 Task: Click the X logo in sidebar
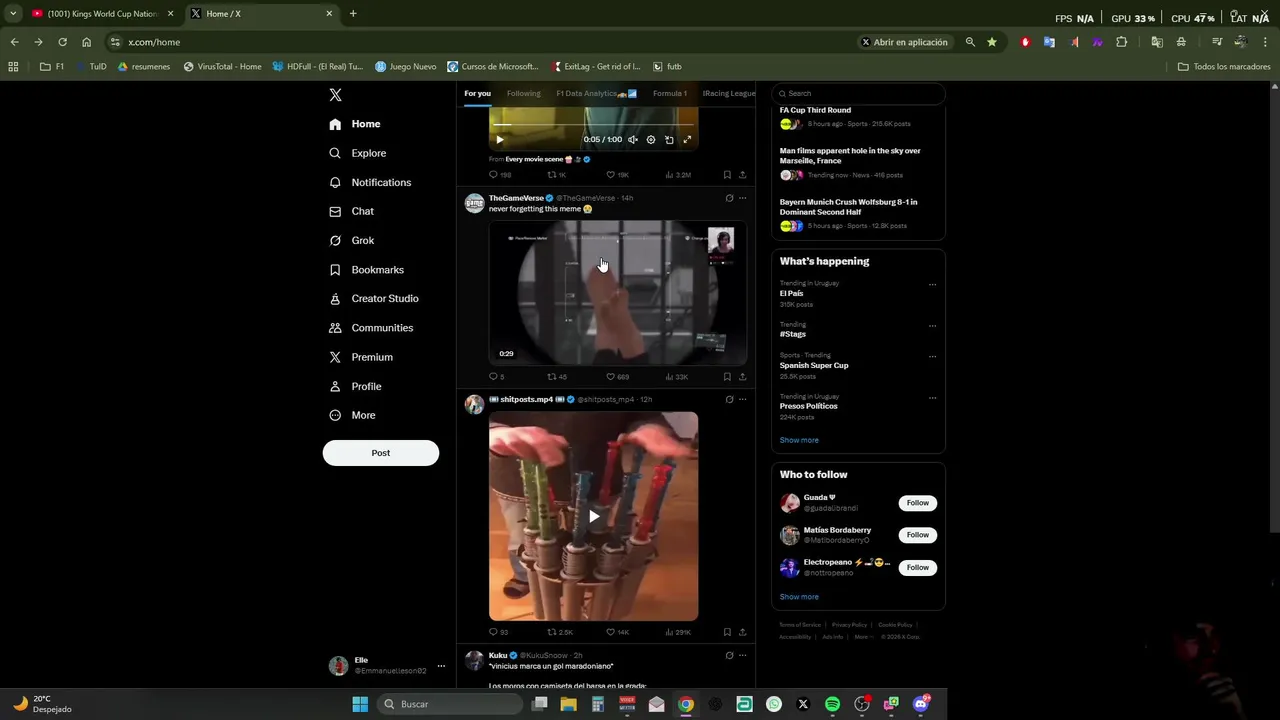tap(335, 95)
